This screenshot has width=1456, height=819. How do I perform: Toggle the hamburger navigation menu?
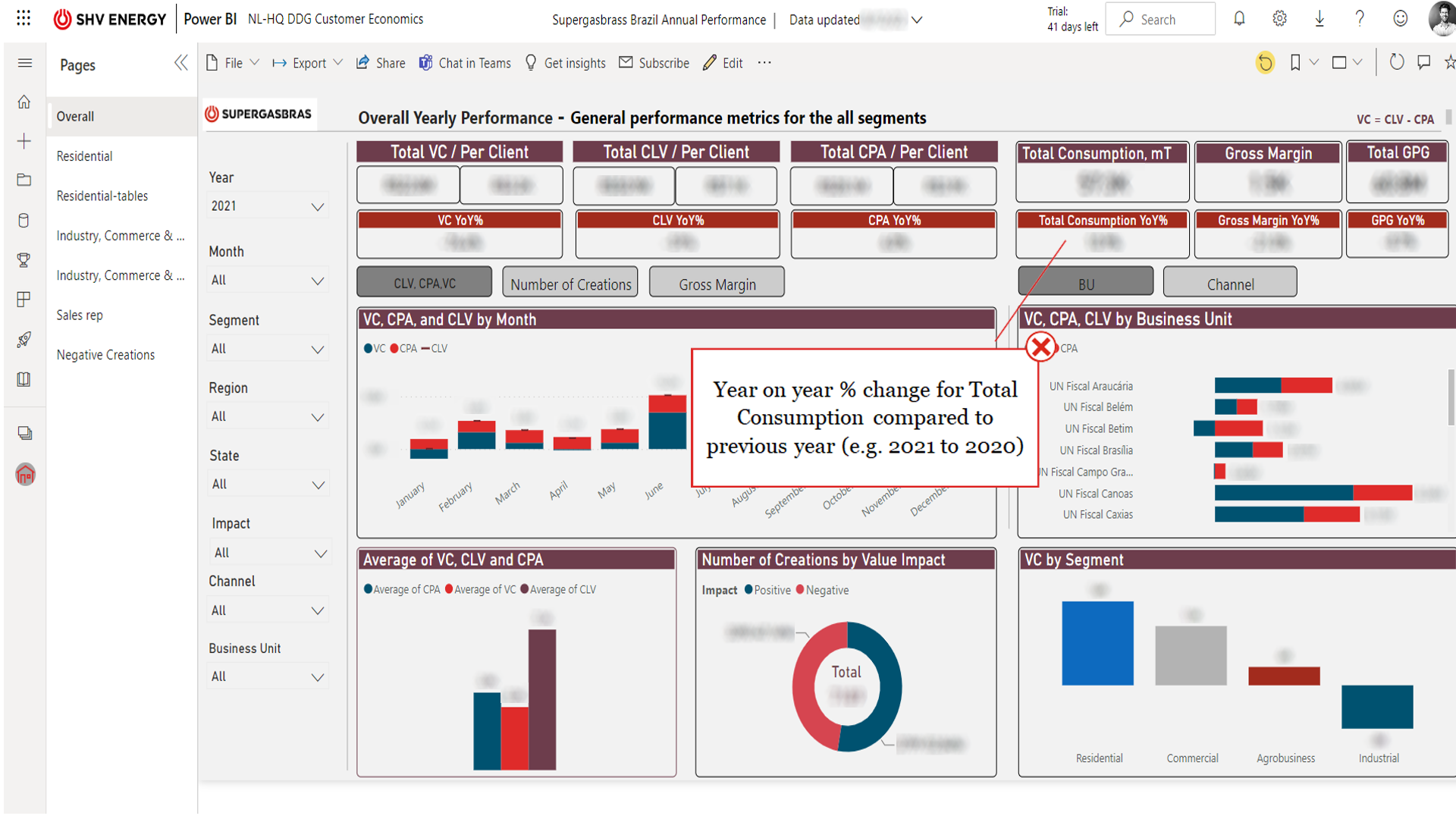pos(24,63)
